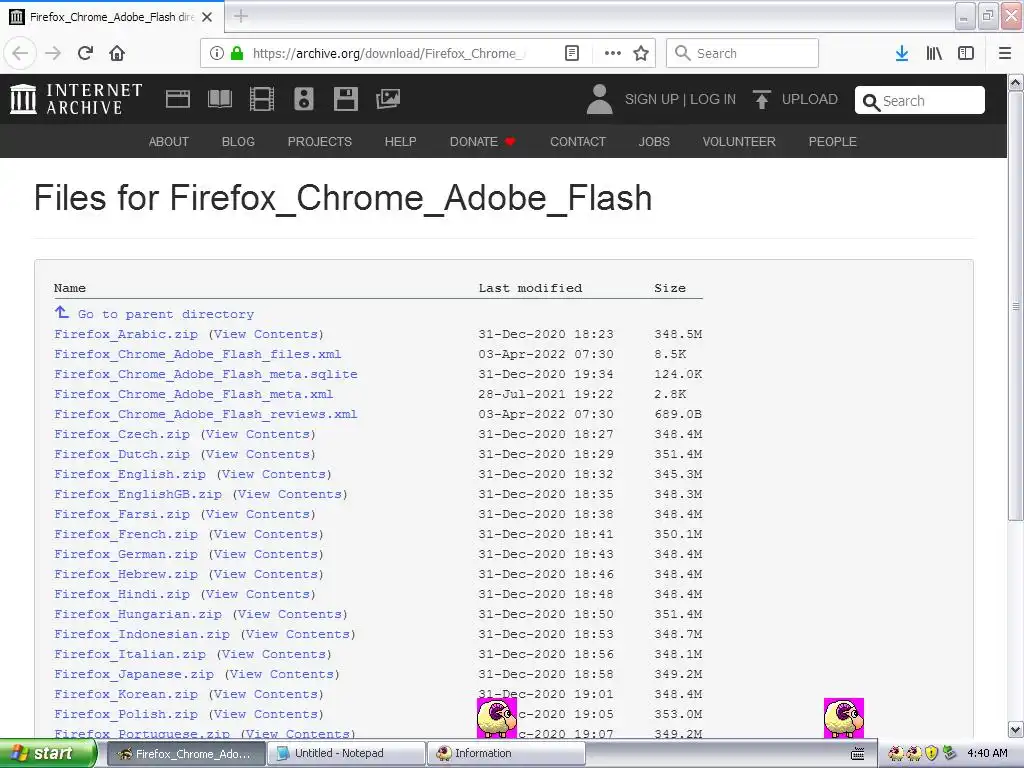
Task: Click the system clock showing 4:40 AM
Action: (987, 753)
